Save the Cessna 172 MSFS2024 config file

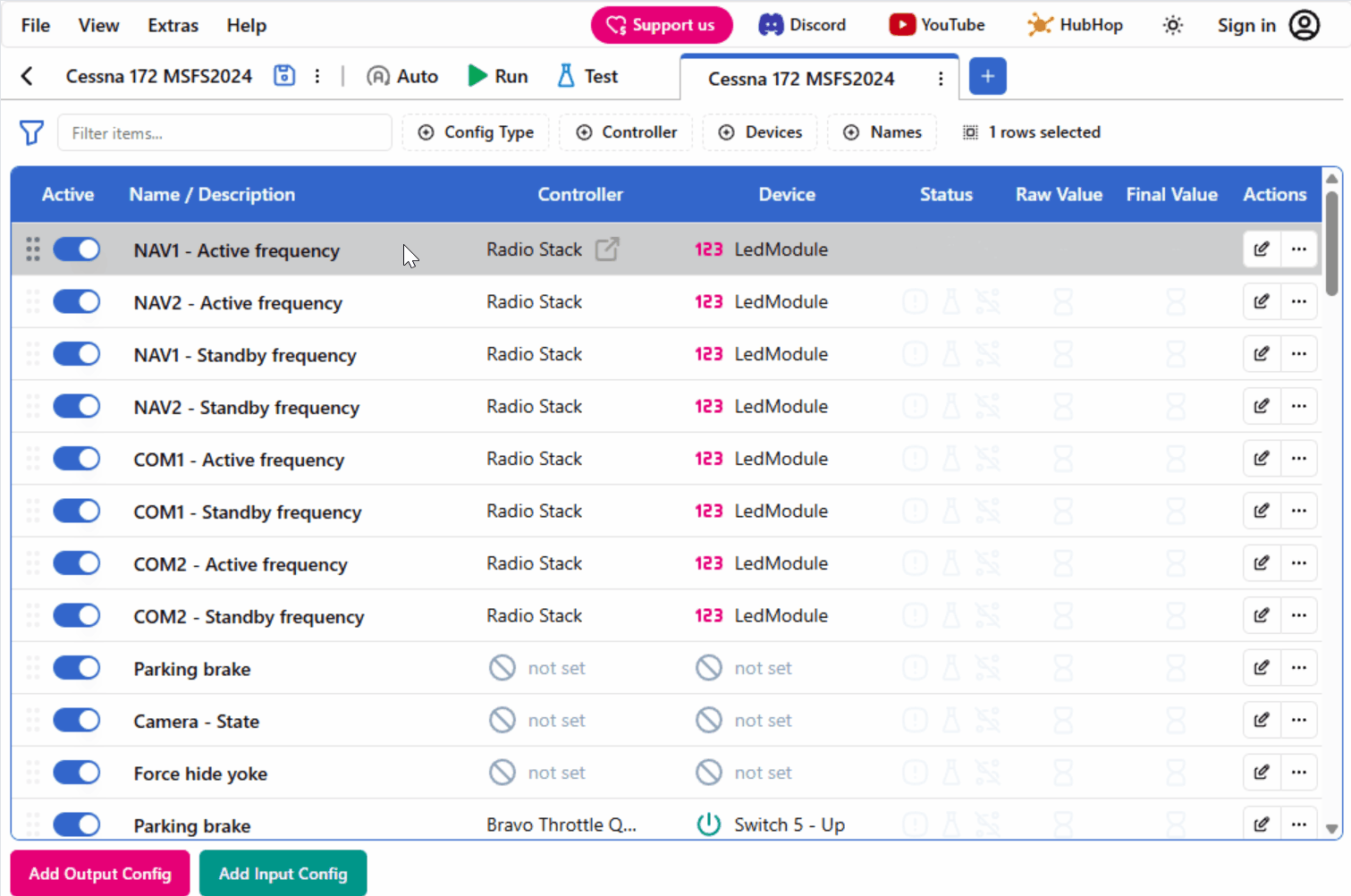(284, 76)
